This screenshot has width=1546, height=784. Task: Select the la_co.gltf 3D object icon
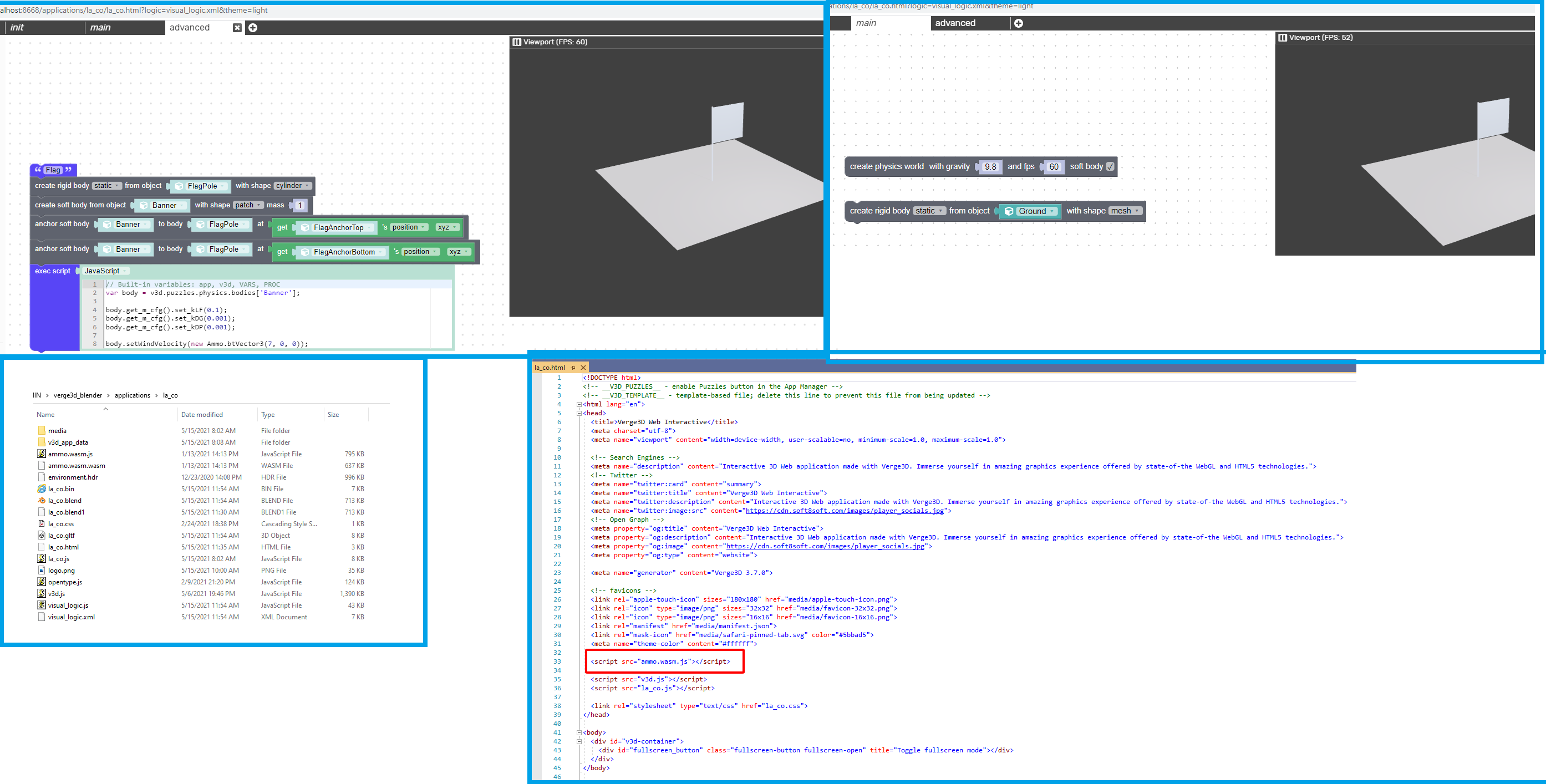coord(42,536)
